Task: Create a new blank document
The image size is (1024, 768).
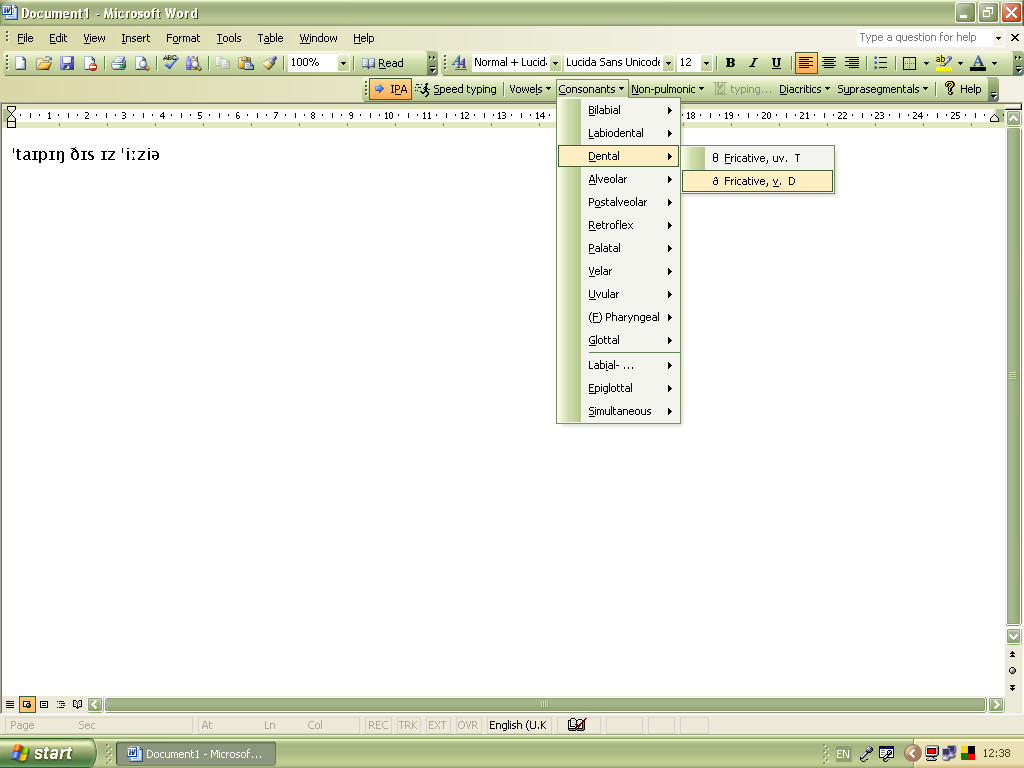Action: [x=18, y=62]
